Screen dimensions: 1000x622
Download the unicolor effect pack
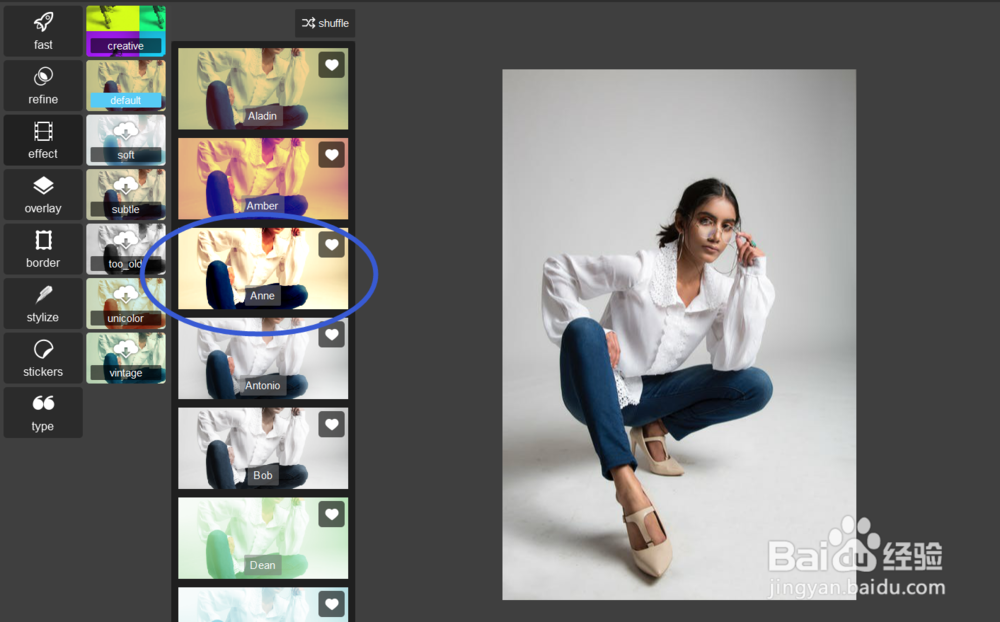(x=126, y=304)
